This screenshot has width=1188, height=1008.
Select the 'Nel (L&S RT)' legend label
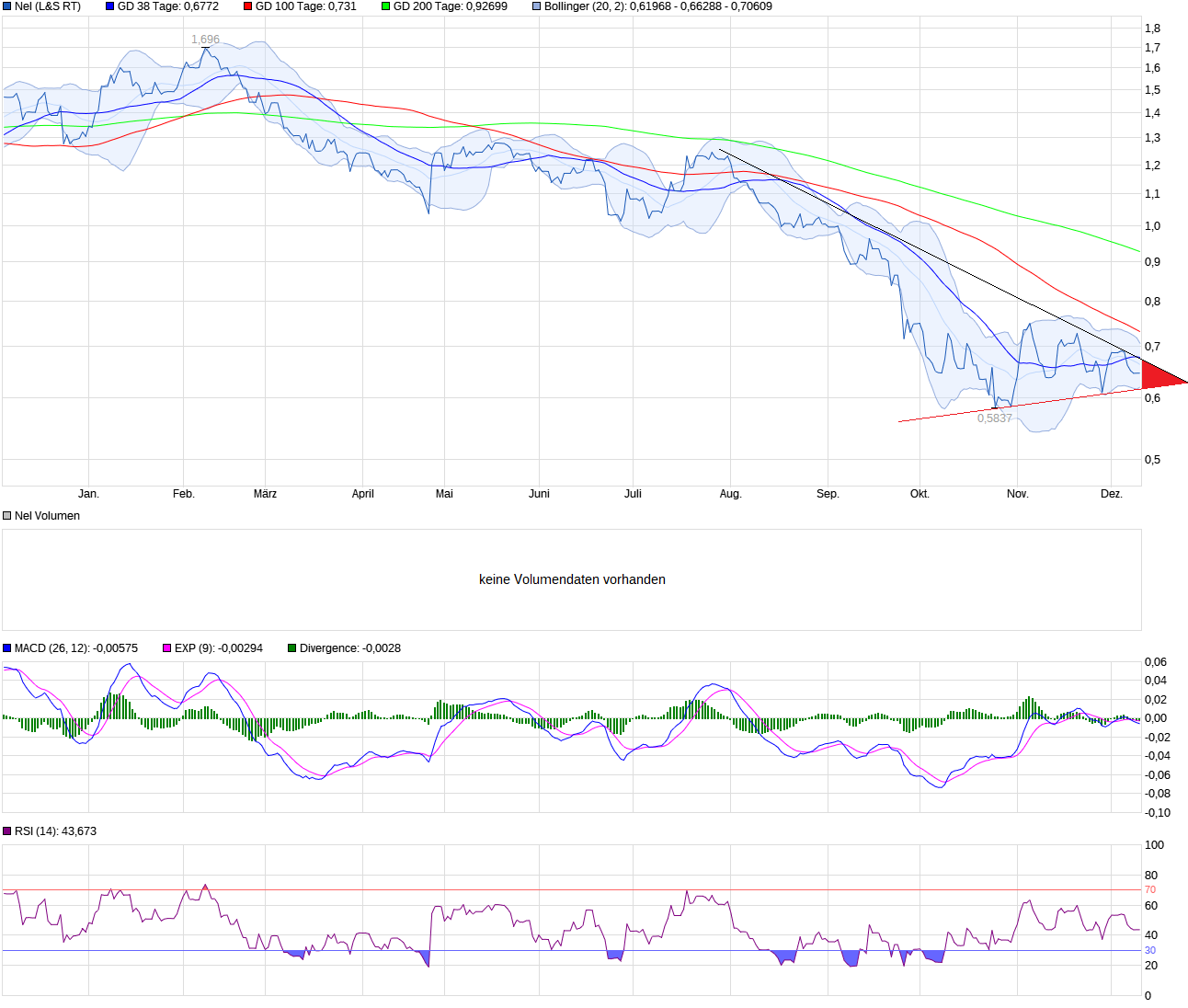click(48, 6)
